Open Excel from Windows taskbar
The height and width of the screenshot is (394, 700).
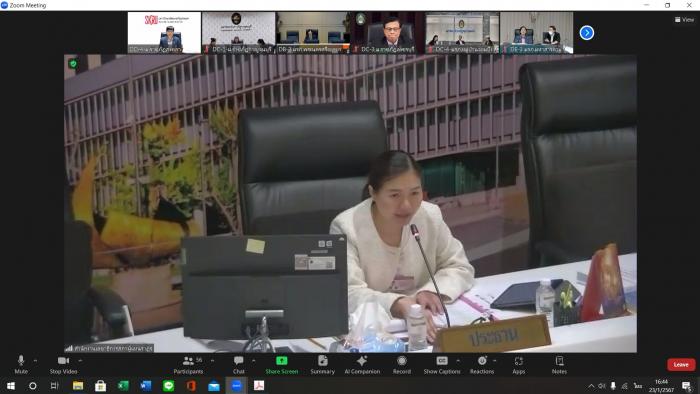click(x=123, y=386)
